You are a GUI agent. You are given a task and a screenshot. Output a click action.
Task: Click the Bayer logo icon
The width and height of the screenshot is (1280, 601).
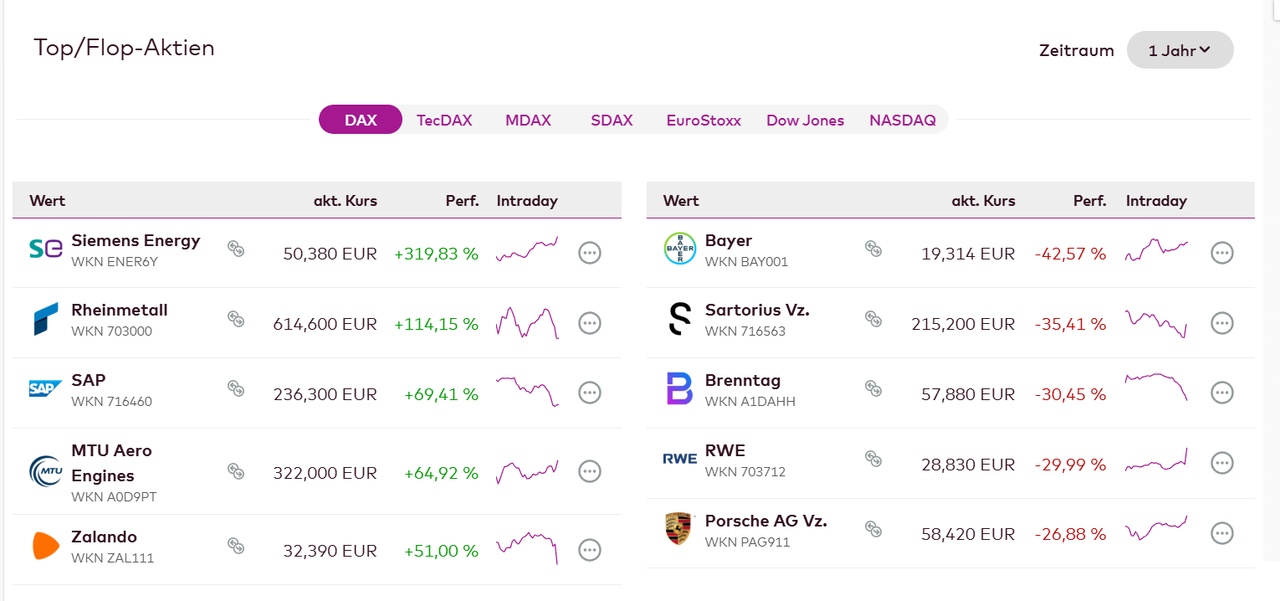click(680, 249)
